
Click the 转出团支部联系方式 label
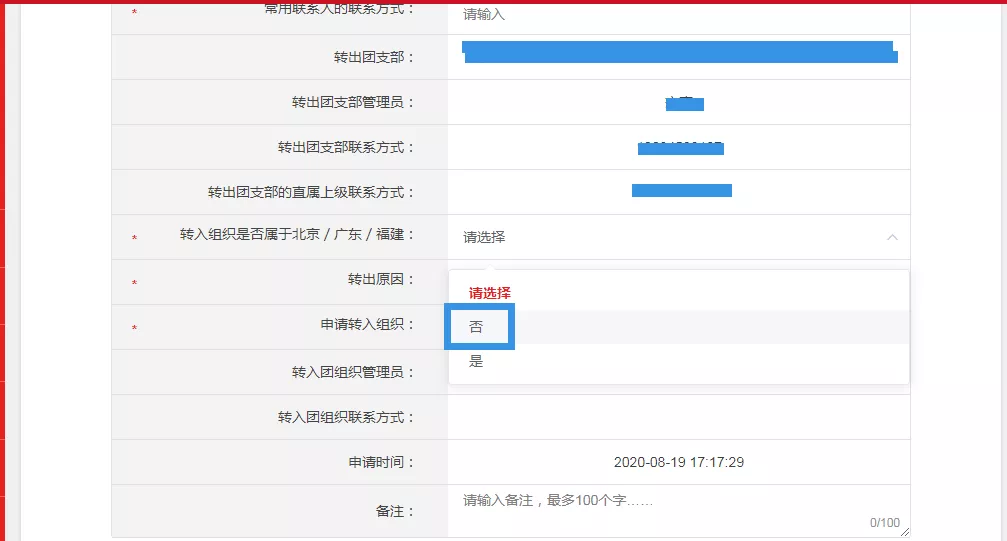tap(346, 147)
